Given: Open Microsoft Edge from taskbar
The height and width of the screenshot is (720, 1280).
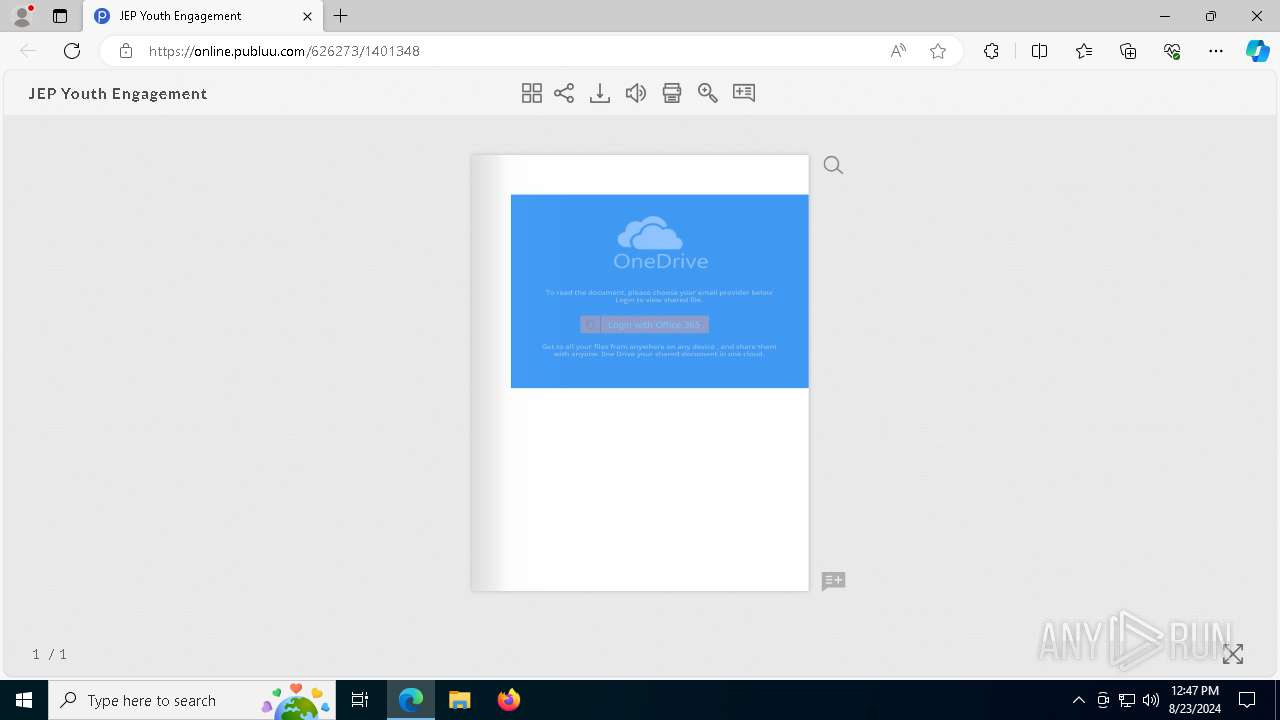Looking at the screenshot, I should (411, 700).
